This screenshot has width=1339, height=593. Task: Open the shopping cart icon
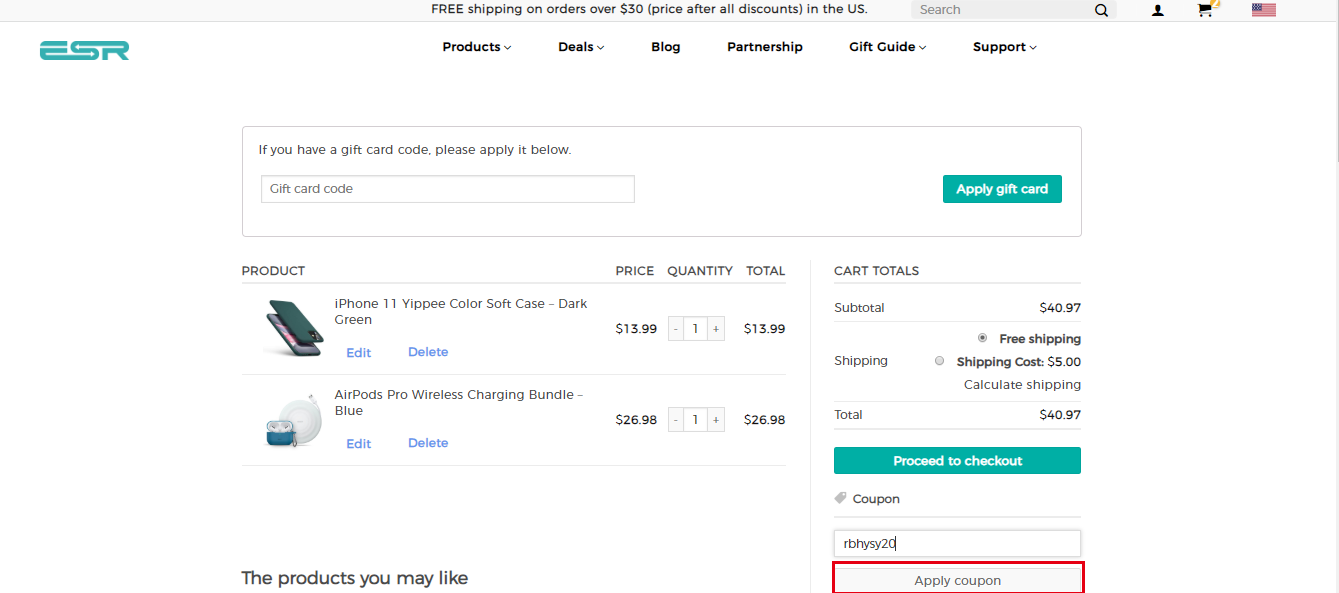point(1206,10)
